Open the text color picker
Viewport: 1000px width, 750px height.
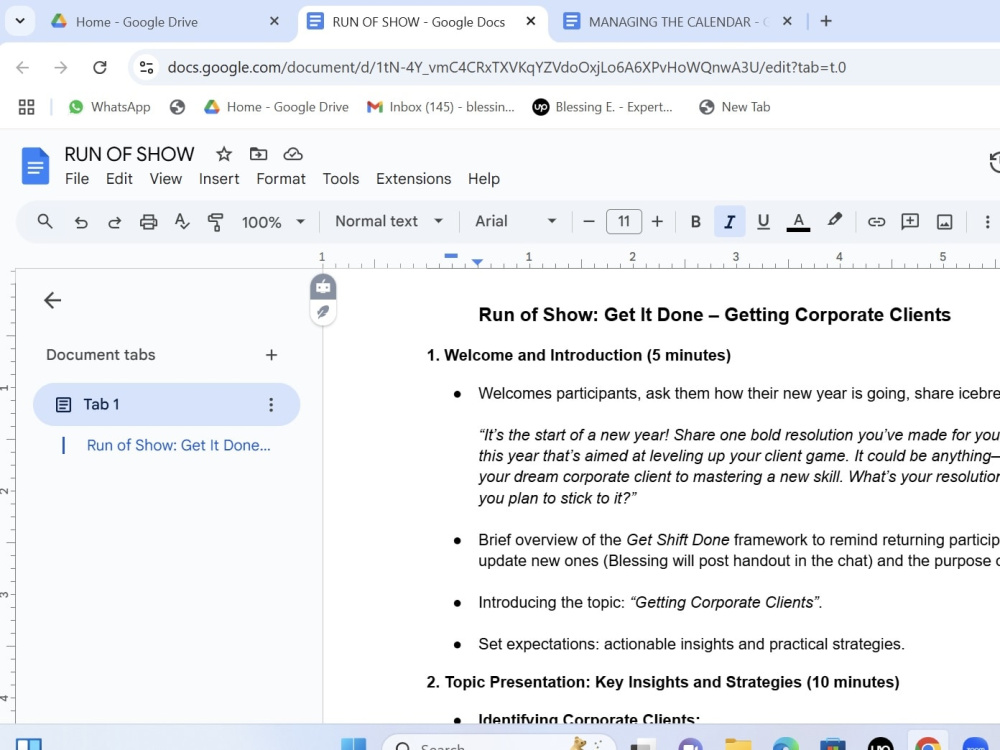point(798,221)
